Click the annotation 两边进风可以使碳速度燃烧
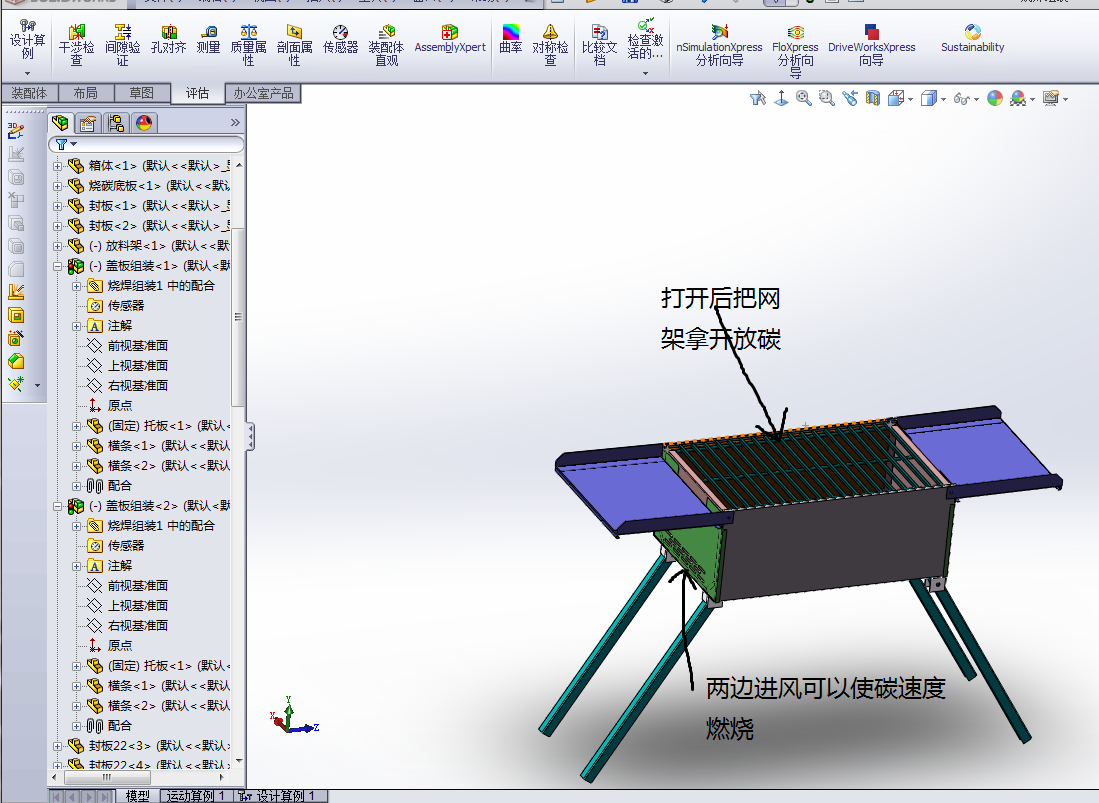The width and height of the screenshot is (1099, 803). (x=825, y=708)
